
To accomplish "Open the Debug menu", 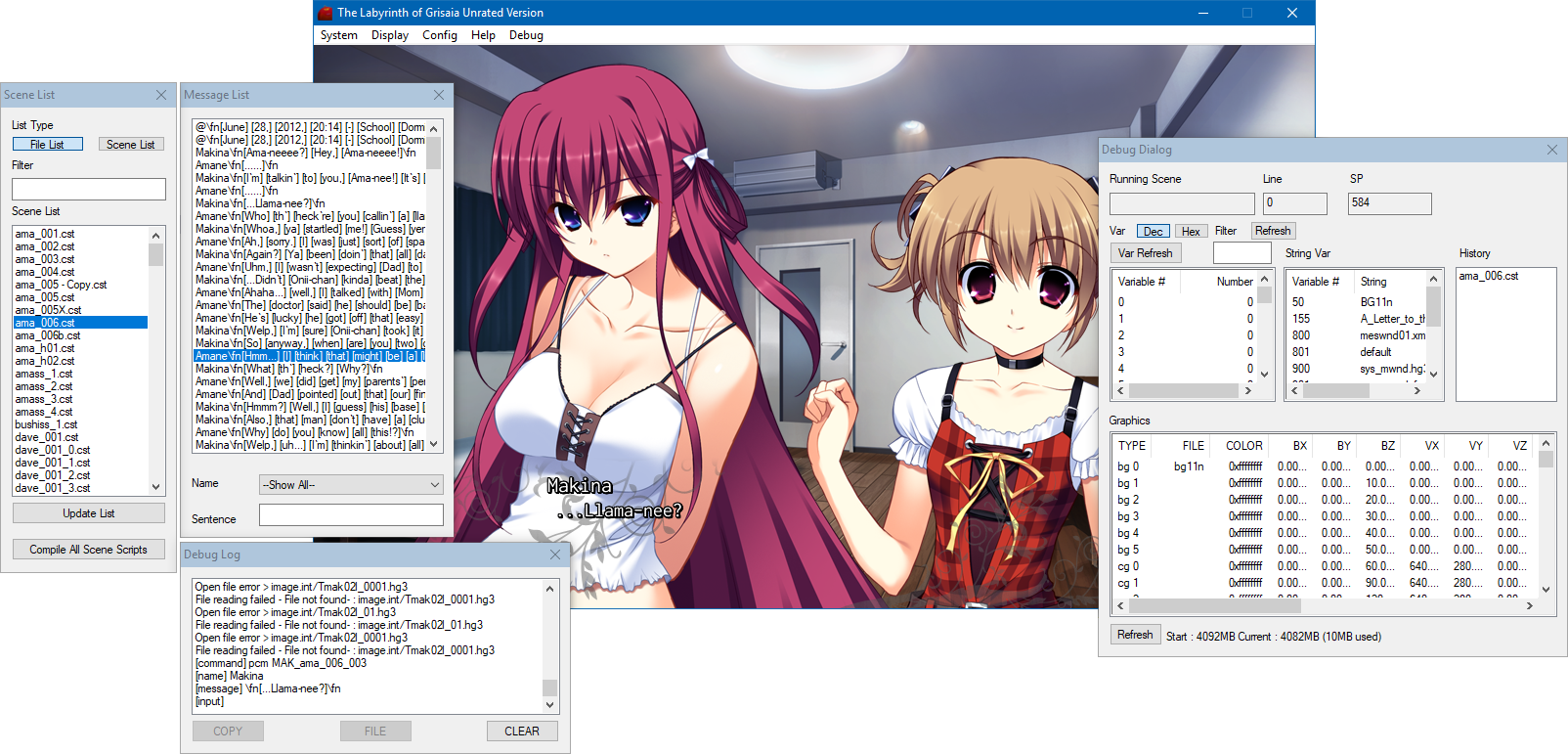I will pyautogui.click(x=526, y=35).
